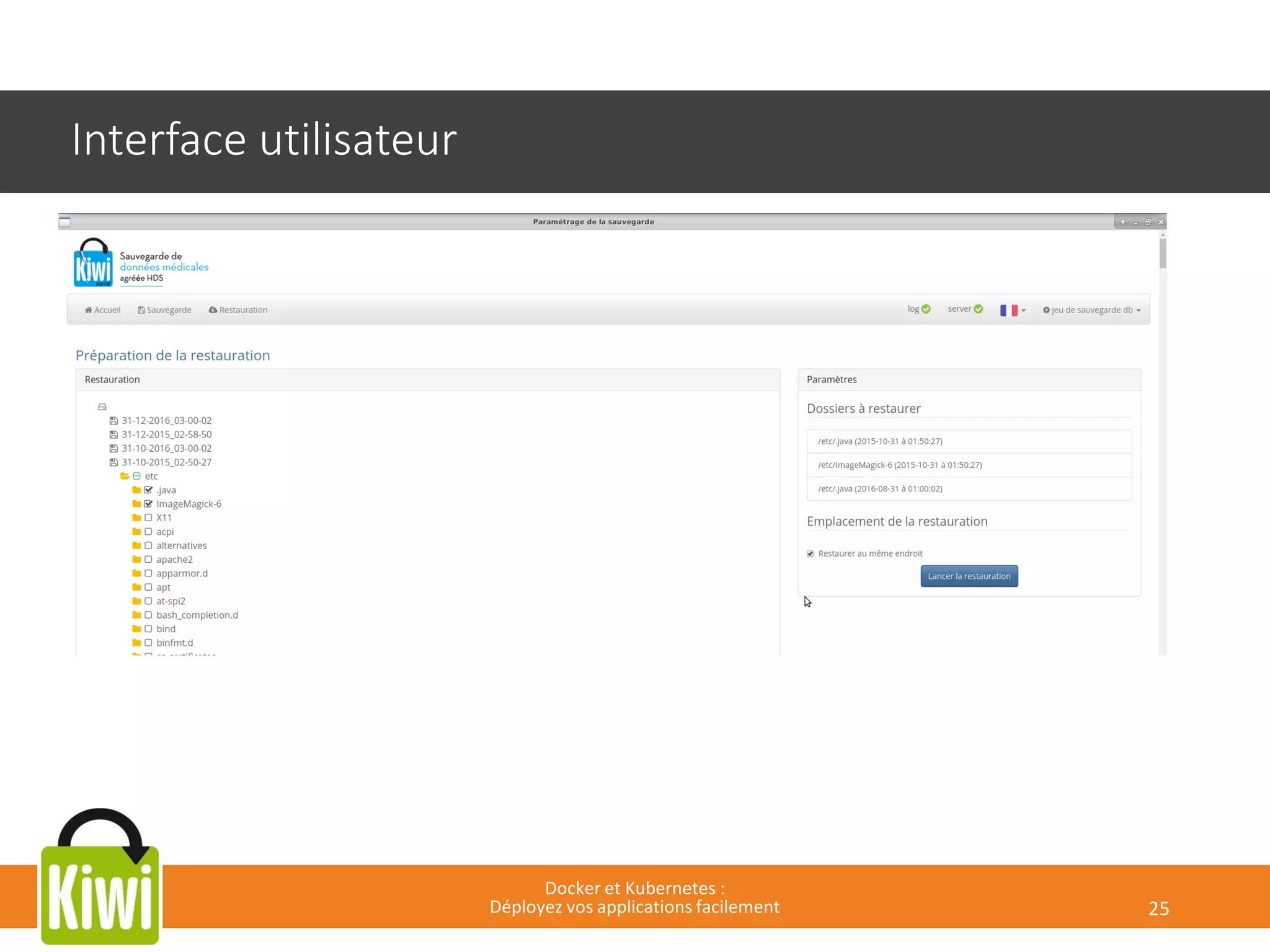Viewport: 1270px width, 952px height.
Task: Click the folder icon beside X11
Action: [136, 518]
